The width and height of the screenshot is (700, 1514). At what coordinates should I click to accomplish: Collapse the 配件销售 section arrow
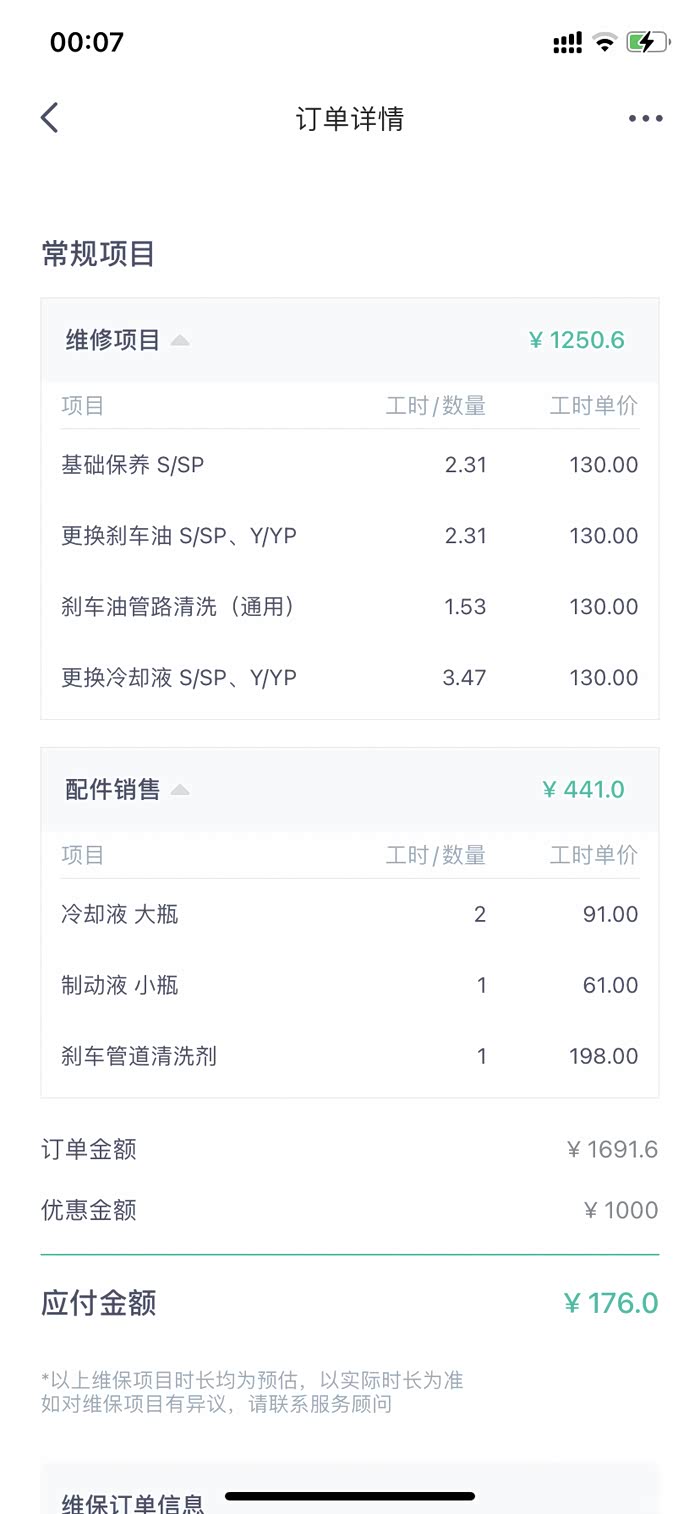click(180, 790)
